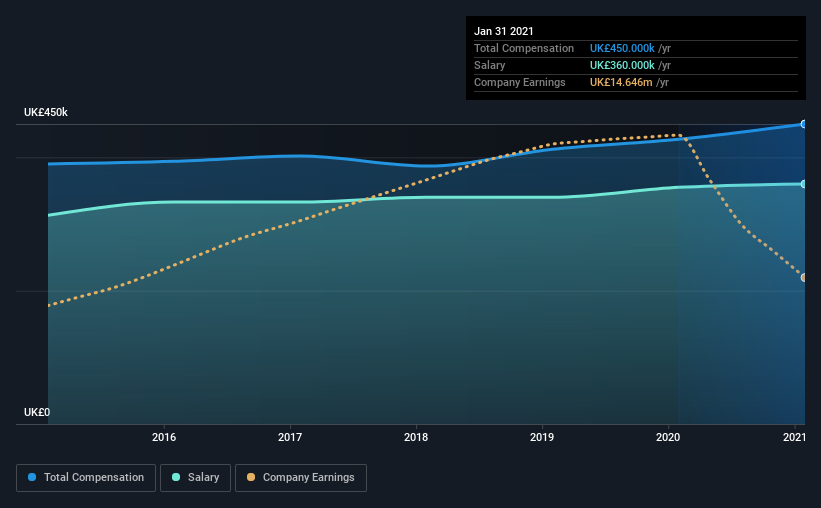Click the Total Compensation endpoint marker at 2021
821x508 pixels.
point(803,124)
